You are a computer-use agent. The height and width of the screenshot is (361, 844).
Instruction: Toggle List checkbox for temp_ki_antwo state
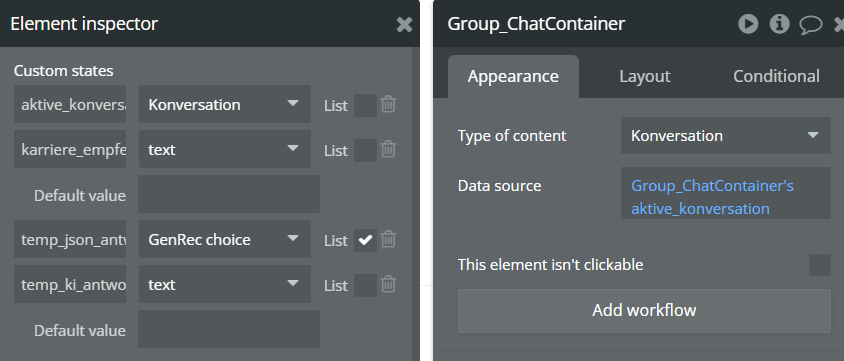tap(365, 285)
